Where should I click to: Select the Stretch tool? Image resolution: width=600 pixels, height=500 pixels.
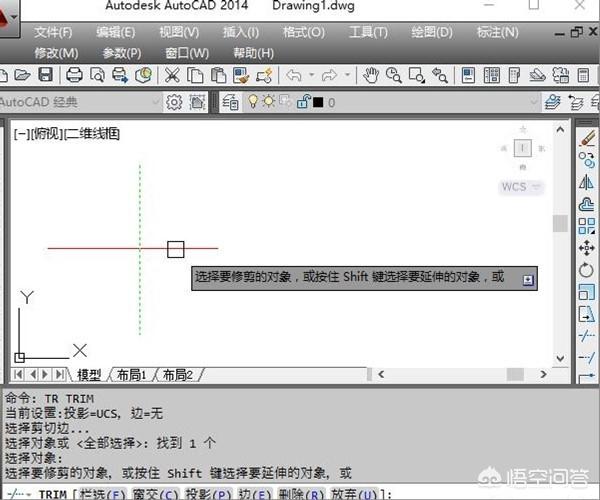coord(587,314)
